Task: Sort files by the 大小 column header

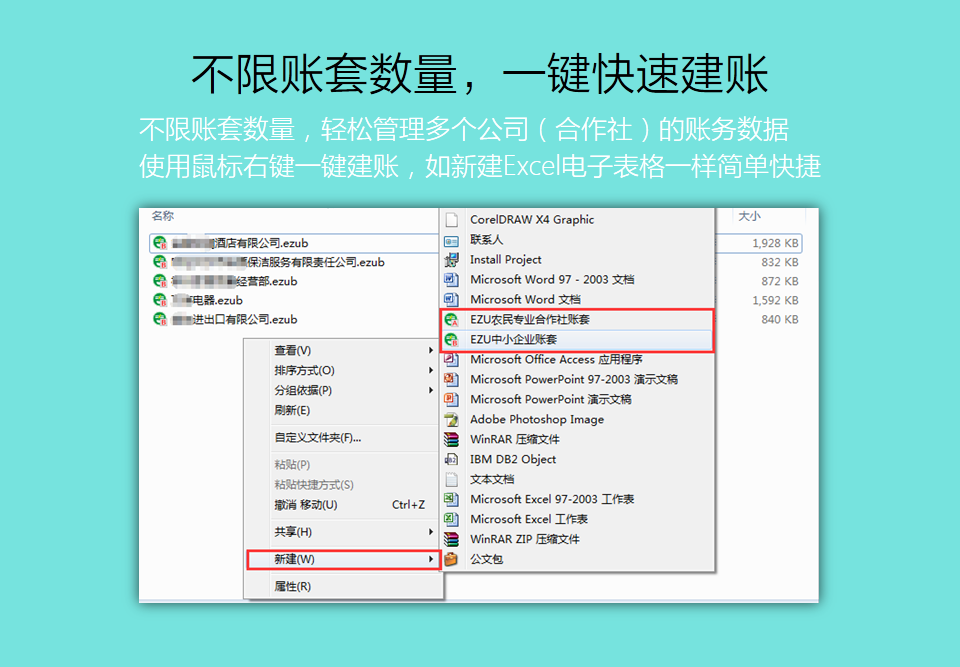Action: [749, 216]
